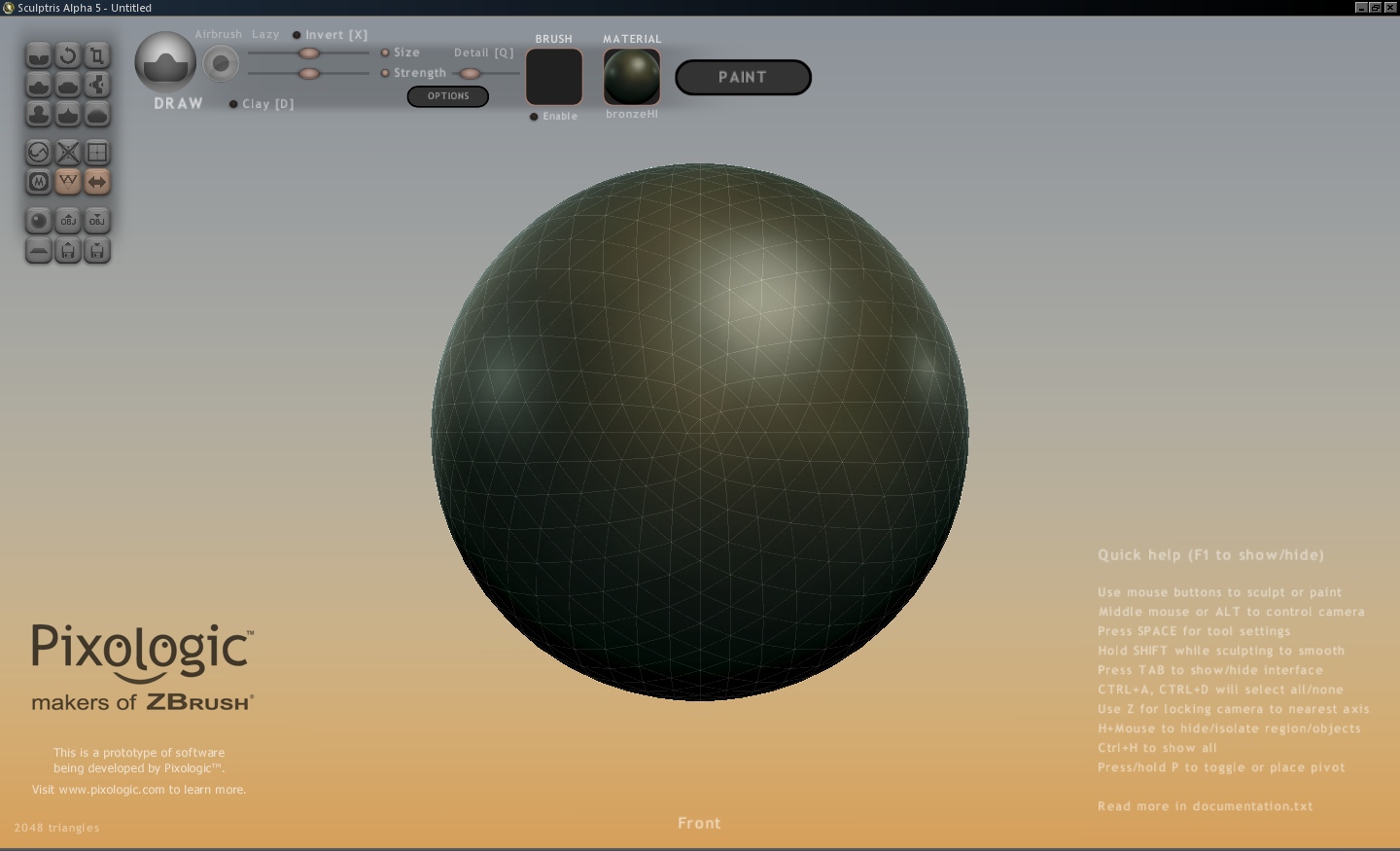Viewport: 1400px width, 851px height.
Task: Select the Scale tool icon
Action: click(96, 55)
